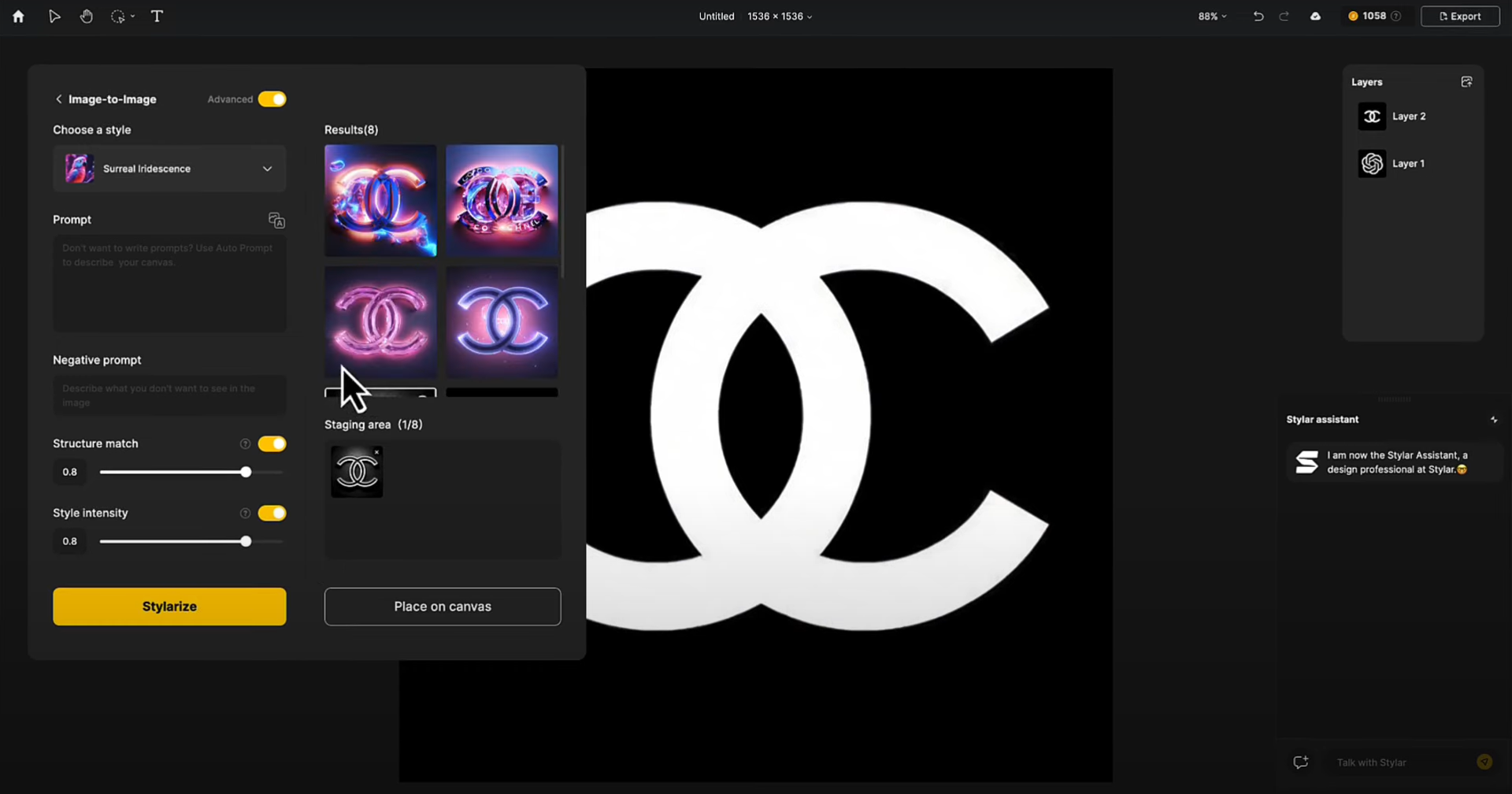
Task: Select the Hand pan tool
Action: tap(87, 16)
